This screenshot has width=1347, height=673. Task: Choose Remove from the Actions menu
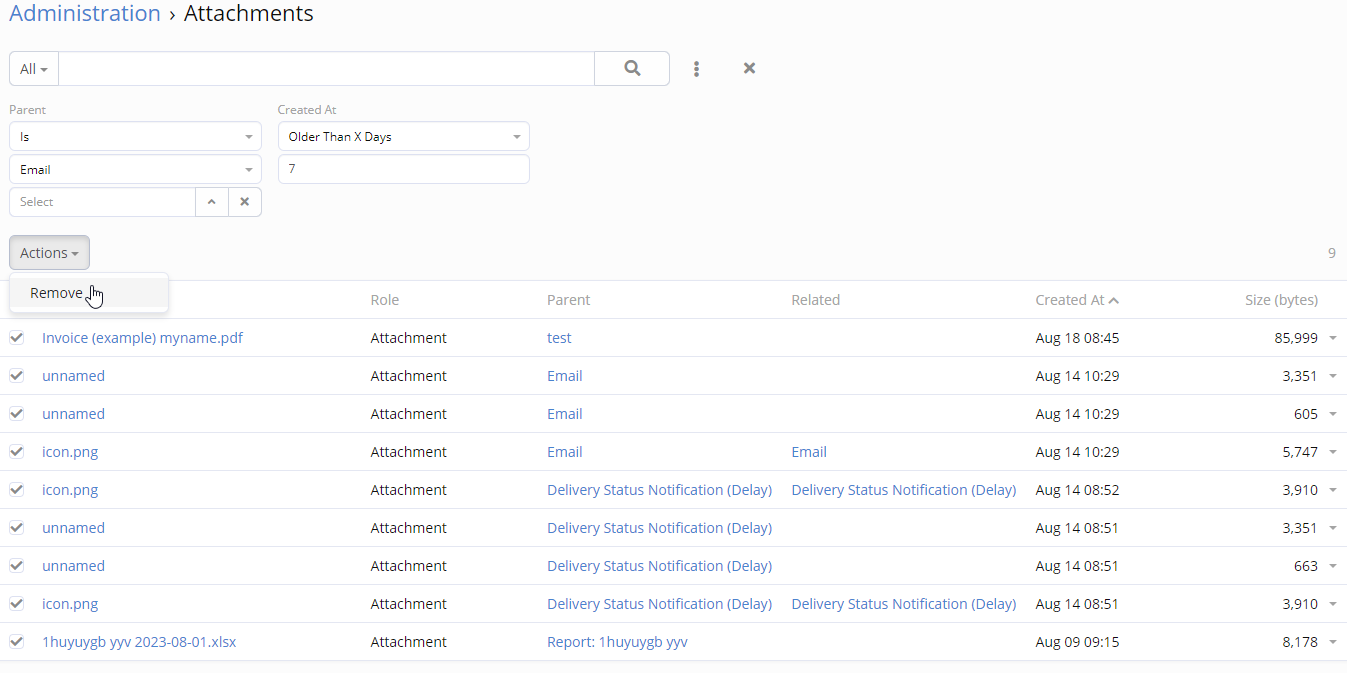tap(57, 293)
